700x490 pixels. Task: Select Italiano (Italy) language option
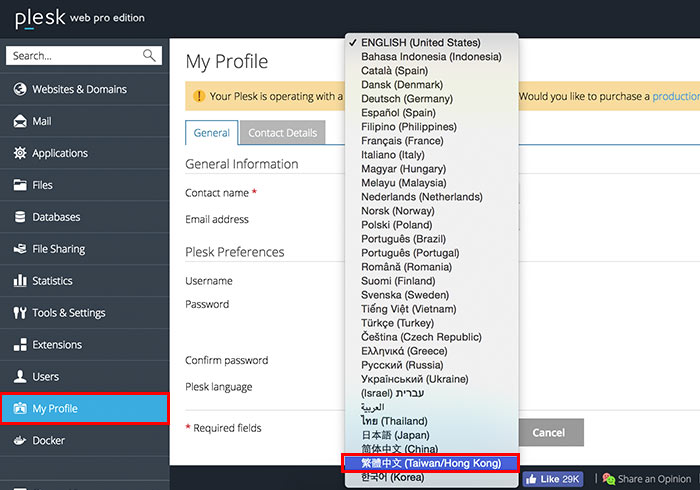pos(431,155)
